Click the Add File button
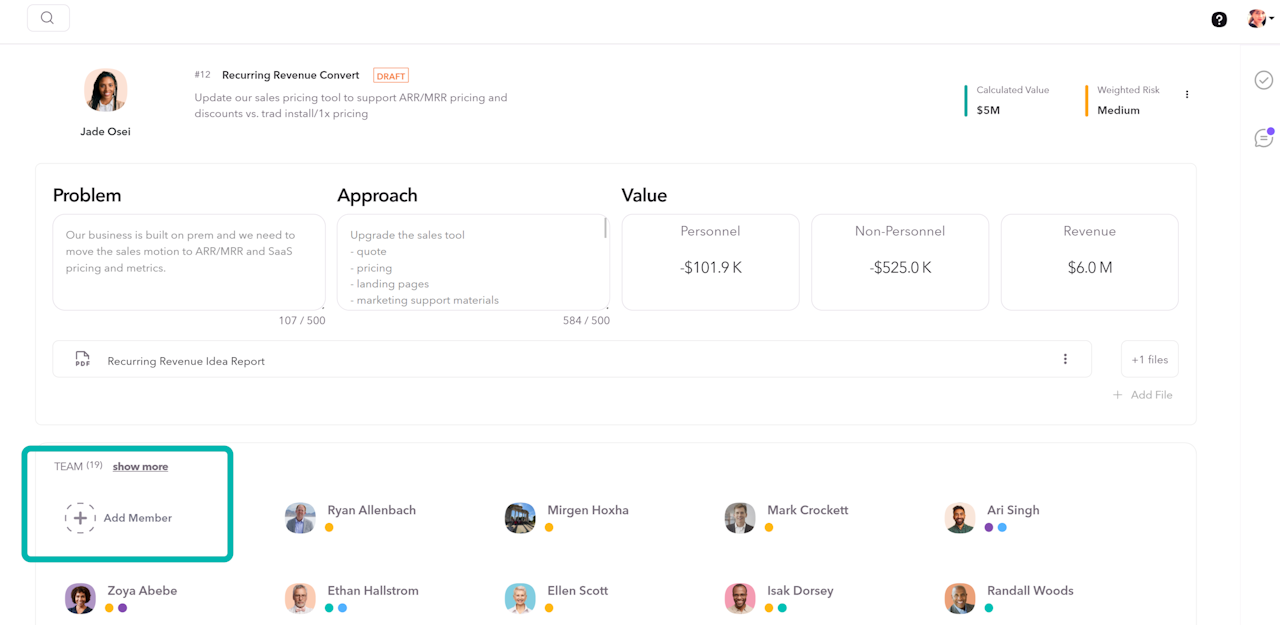The image size is (1280, 625). [x=1143, y=395]
